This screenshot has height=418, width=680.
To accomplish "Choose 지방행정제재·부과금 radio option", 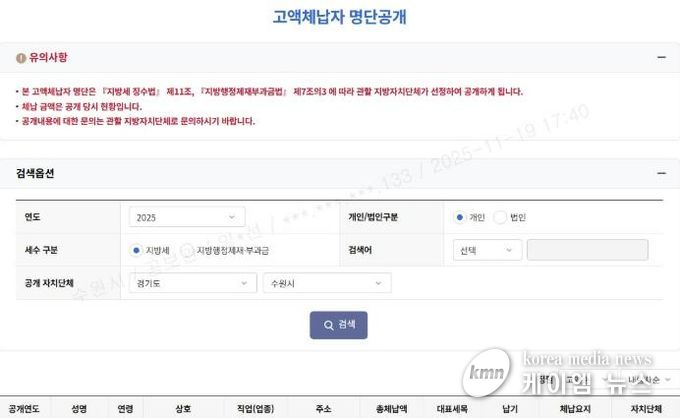I will click(187, 250).
